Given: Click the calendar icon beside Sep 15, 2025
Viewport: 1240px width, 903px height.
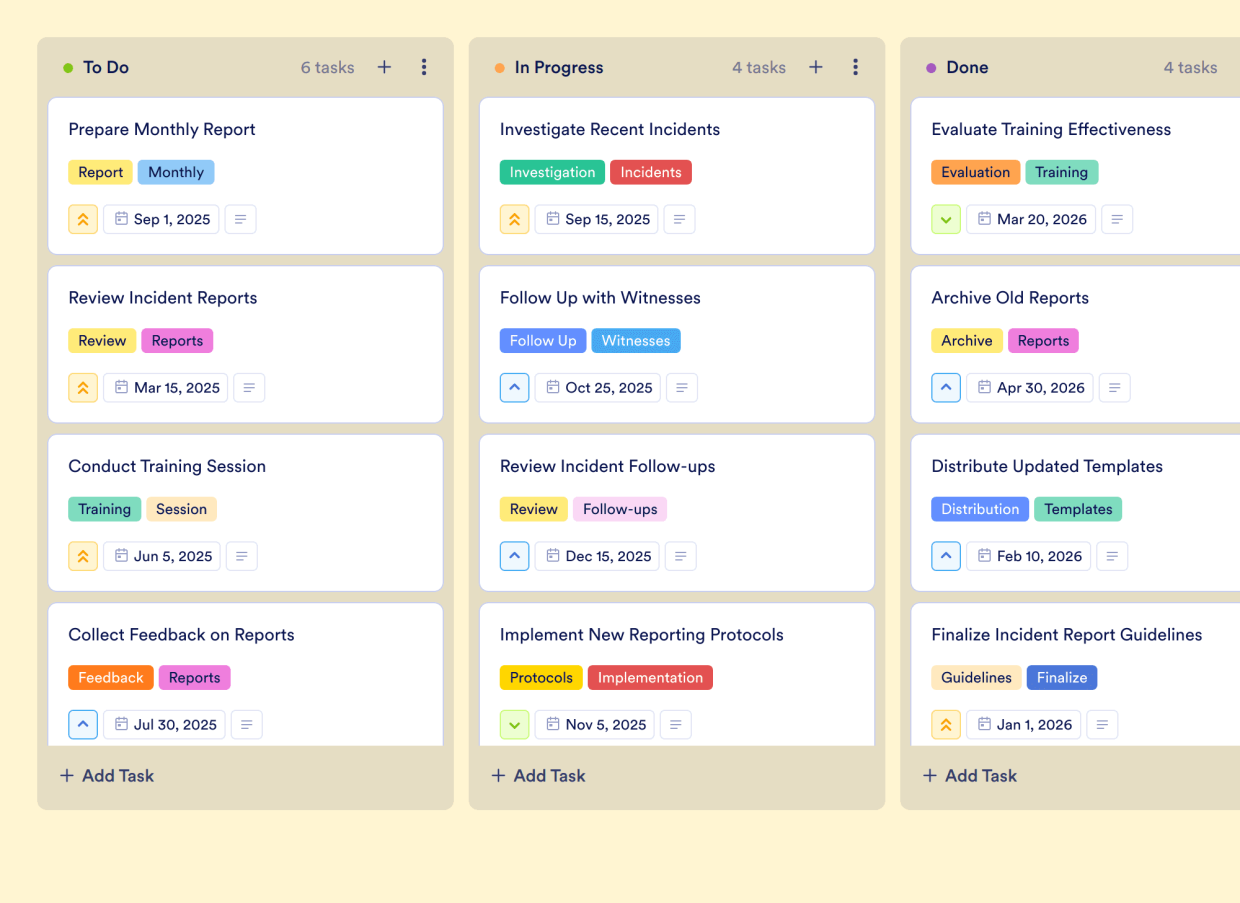Looking at the screenshot, I should pos(552,219).
